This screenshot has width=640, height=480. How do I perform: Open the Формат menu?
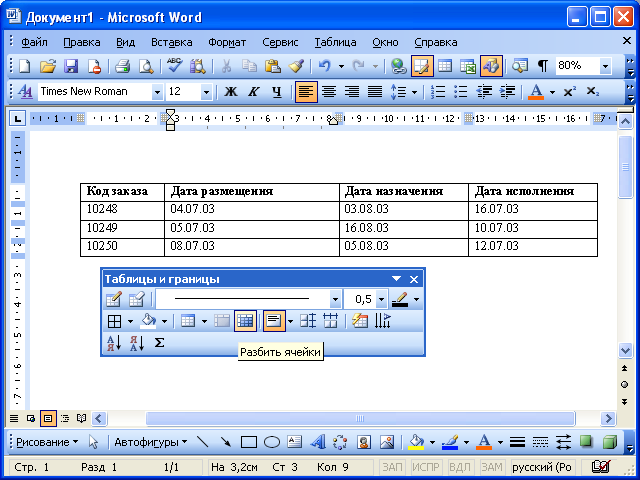pyautogui.click(x=227, y=42)
